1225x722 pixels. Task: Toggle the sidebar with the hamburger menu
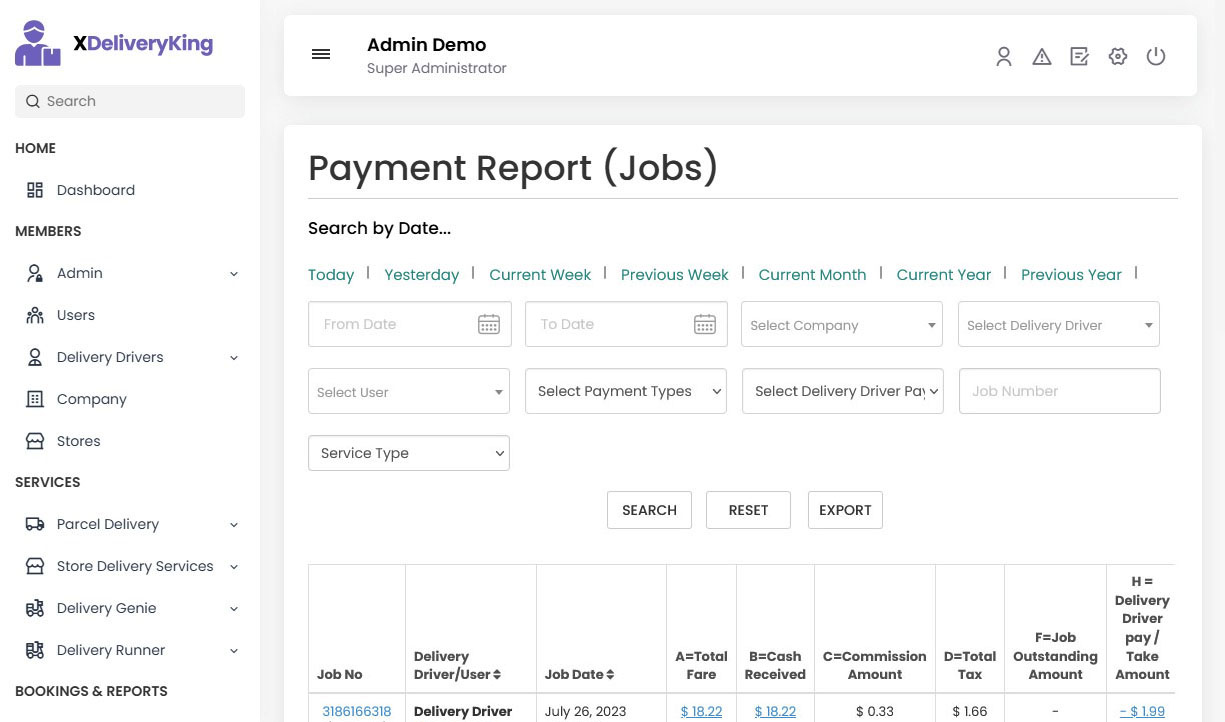(321, 54)
